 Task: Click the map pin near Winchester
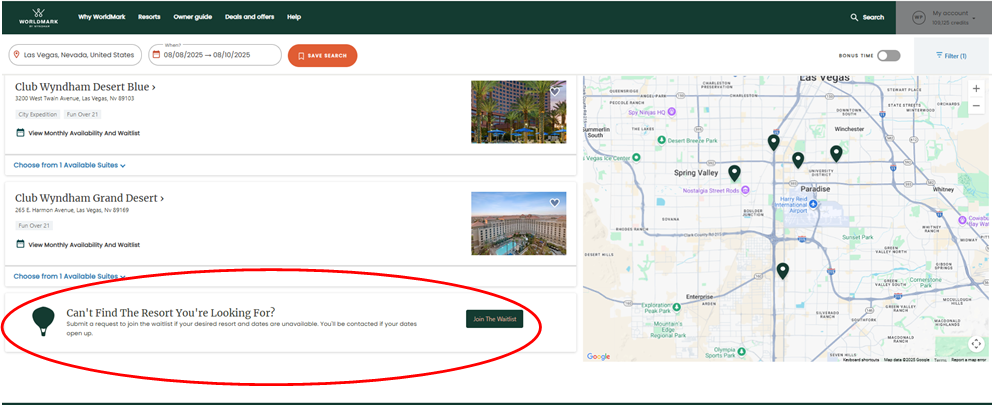coord(836,153)
